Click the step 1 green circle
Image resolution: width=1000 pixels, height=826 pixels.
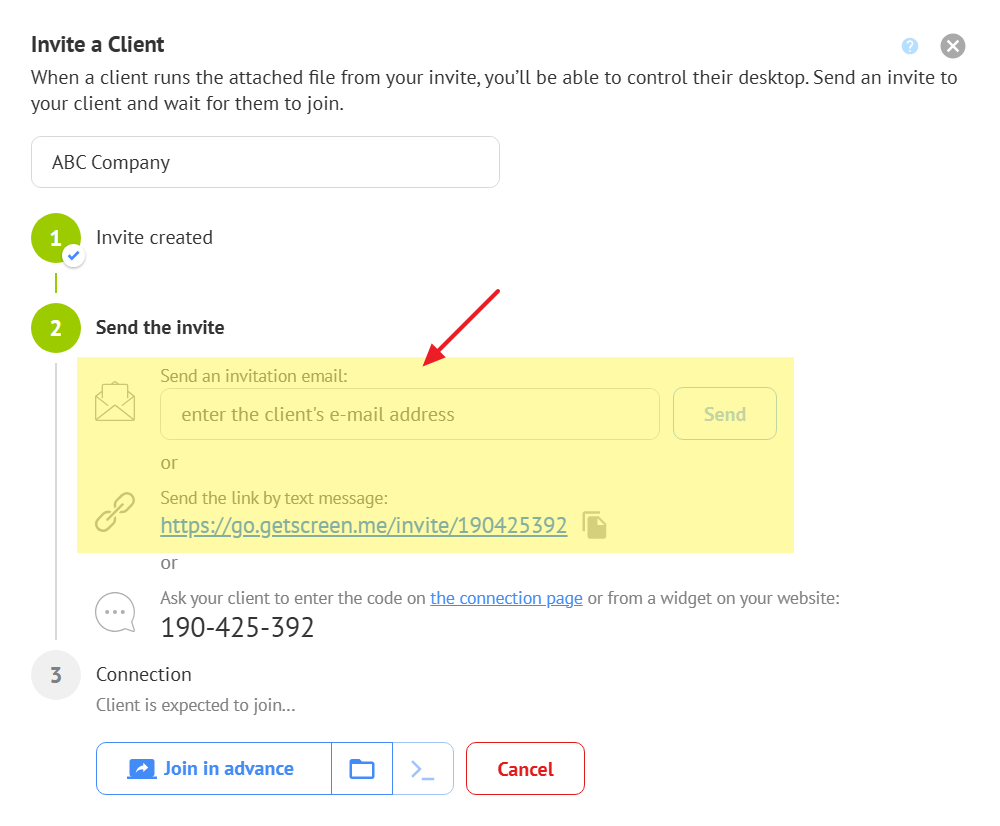(55, 238)
